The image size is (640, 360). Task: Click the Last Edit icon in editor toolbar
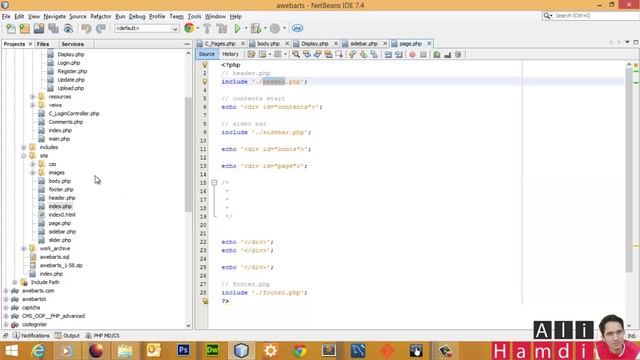pyautogui.click(x=251, y=54)
